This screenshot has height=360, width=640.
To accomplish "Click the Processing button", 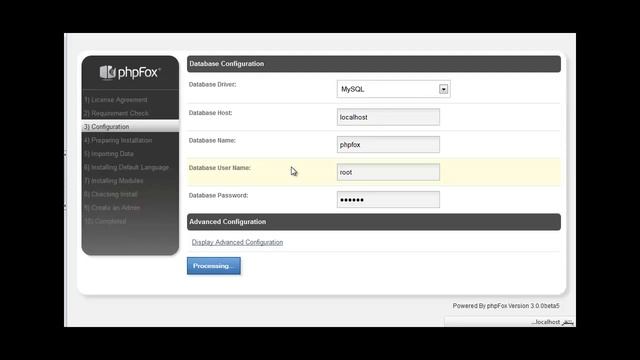I will pos(214,266).
